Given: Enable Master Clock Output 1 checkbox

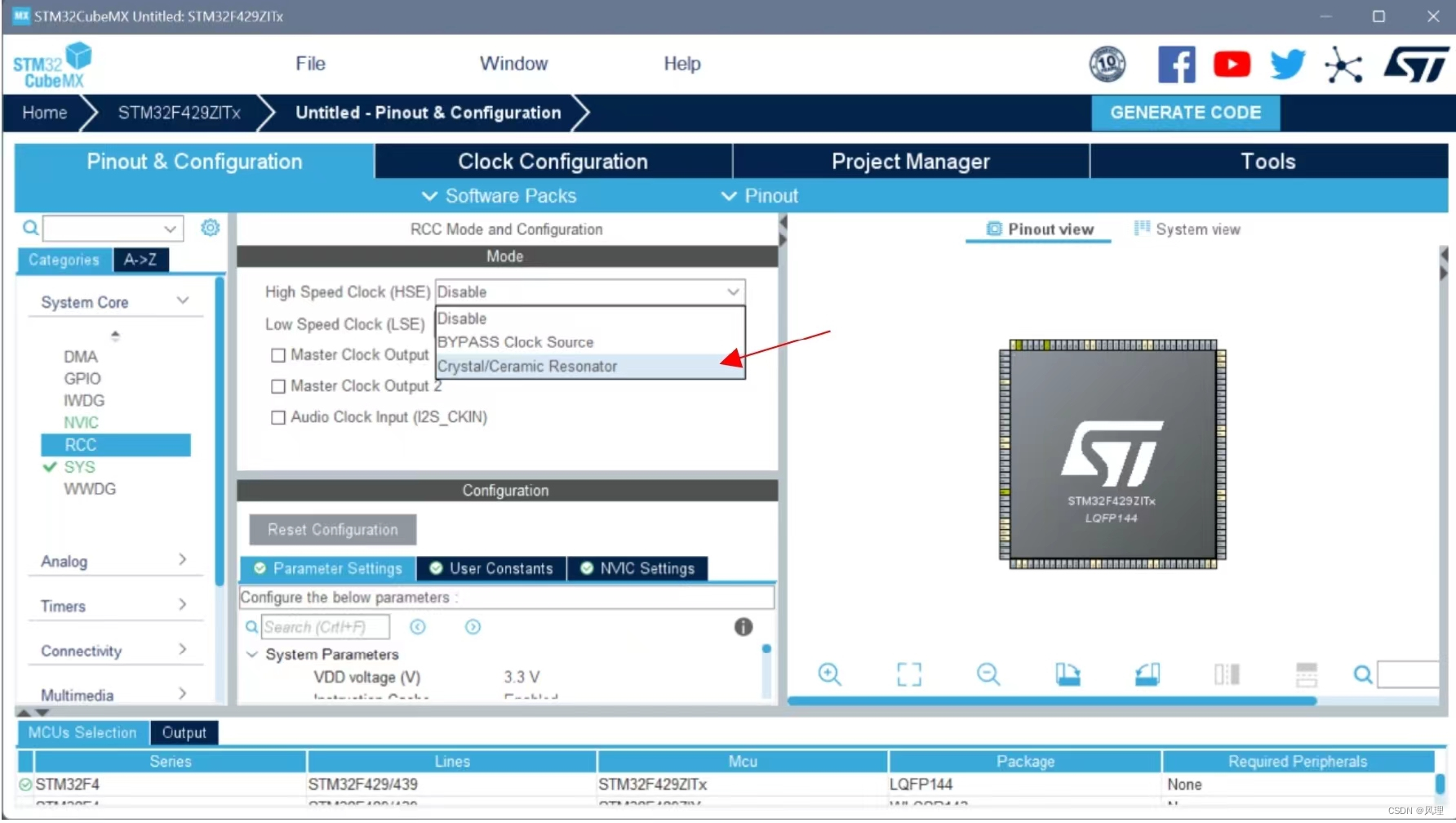Looking at the screenshot, I should [x=277, y=354].
